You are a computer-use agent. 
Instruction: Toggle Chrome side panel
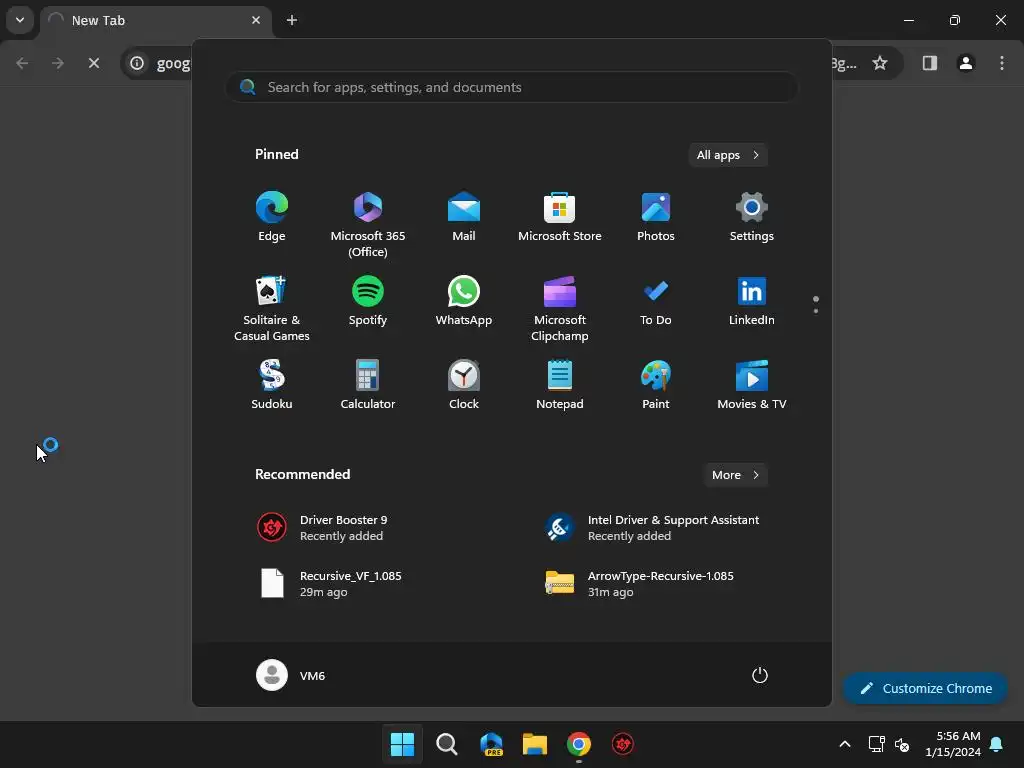930,63
